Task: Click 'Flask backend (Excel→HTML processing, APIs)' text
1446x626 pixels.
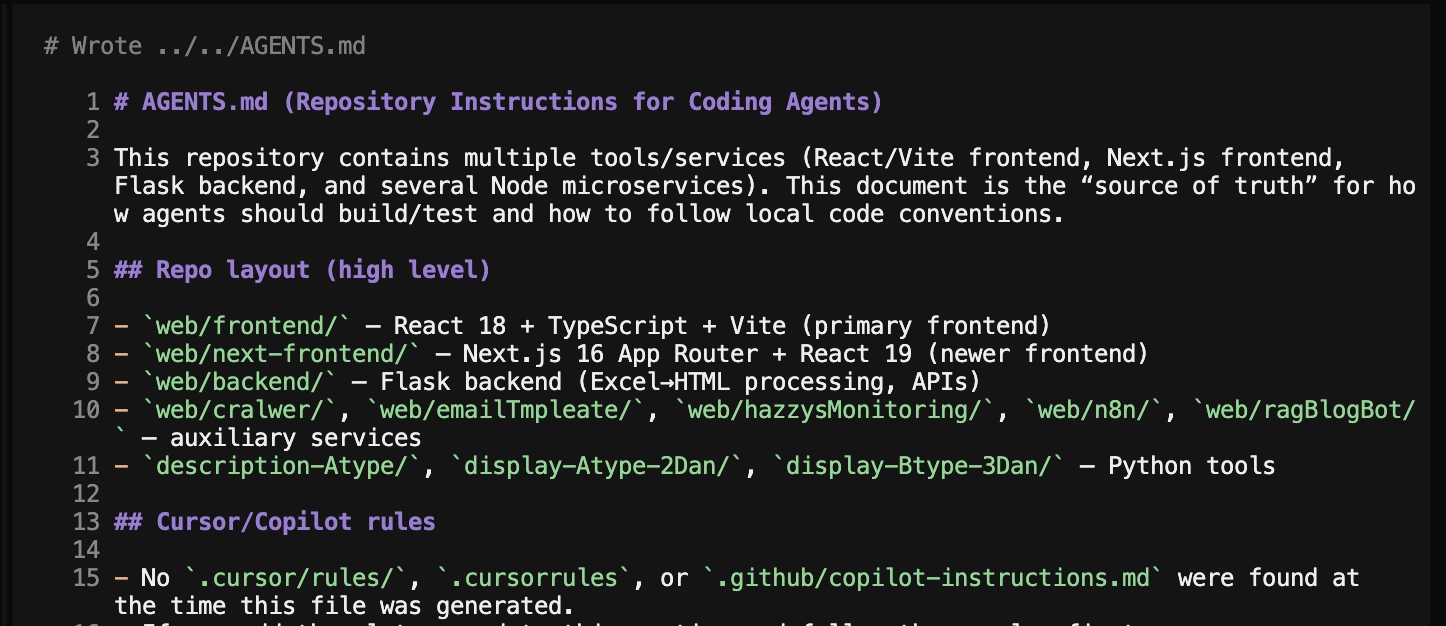Action: pyautogui.click(x=680, y=382)
